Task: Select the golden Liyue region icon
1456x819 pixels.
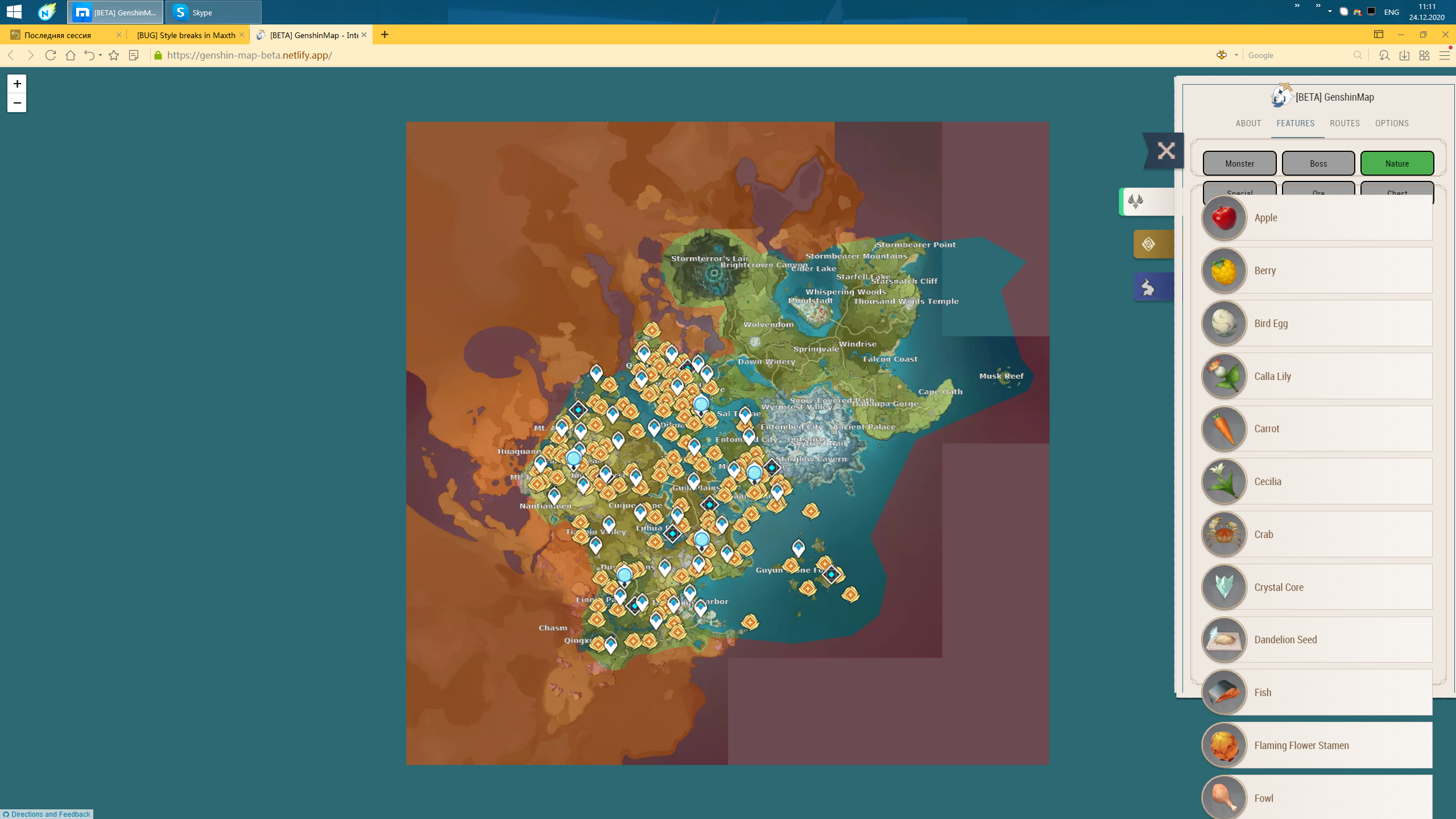Action: (1149, 245)
